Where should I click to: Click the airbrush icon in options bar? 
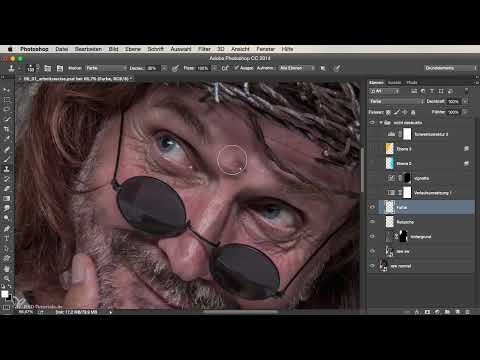click(225, 68)
